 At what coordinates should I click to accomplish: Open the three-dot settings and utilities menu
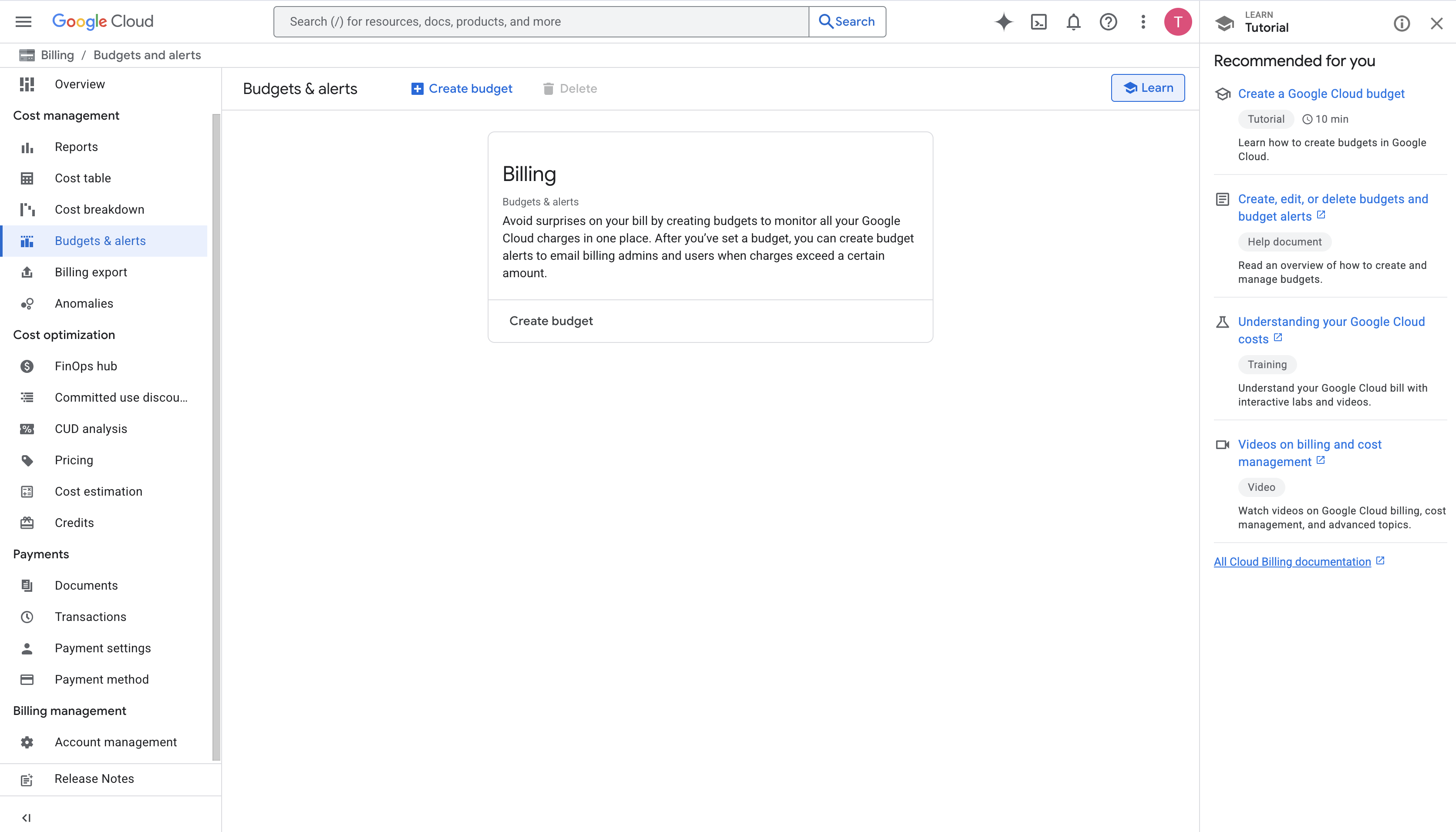tap(1143, 22)
